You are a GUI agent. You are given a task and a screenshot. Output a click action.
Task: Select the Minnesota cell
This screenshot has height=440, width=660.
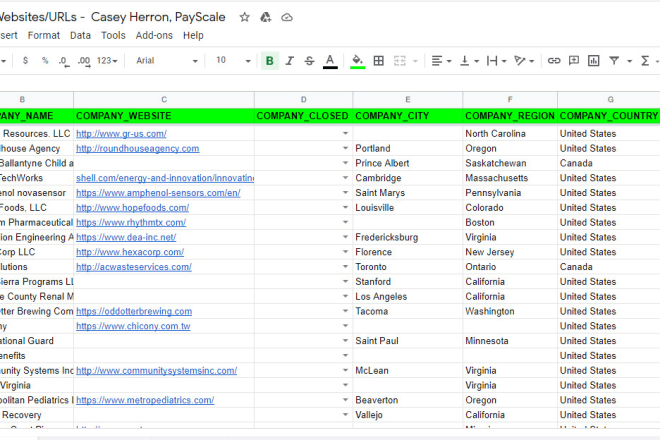pyautogui.click(x=510, y=341)
